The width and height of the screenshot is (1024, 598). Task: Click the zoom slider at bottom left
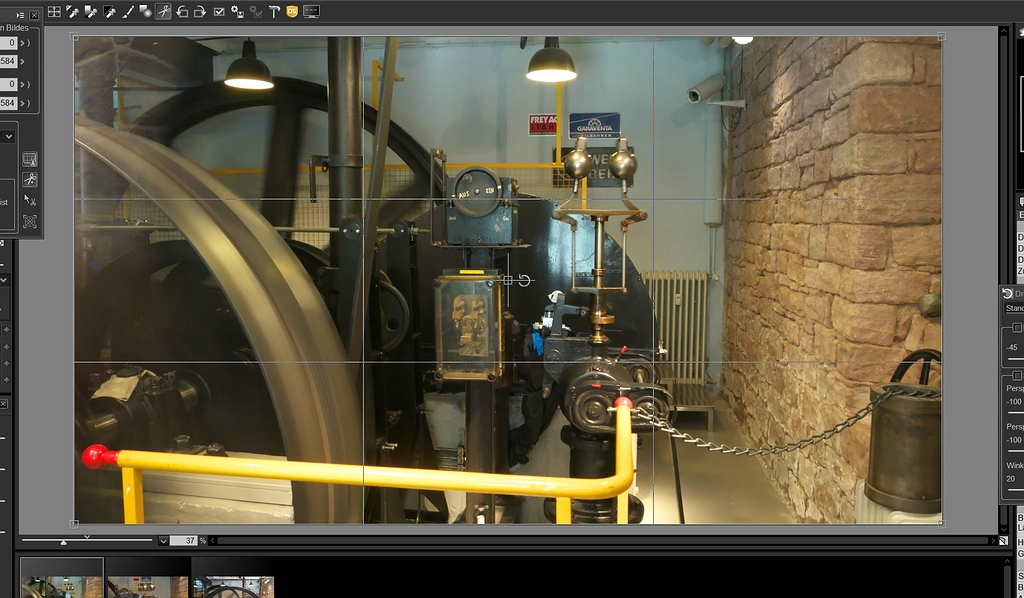[x=64, y=541]
